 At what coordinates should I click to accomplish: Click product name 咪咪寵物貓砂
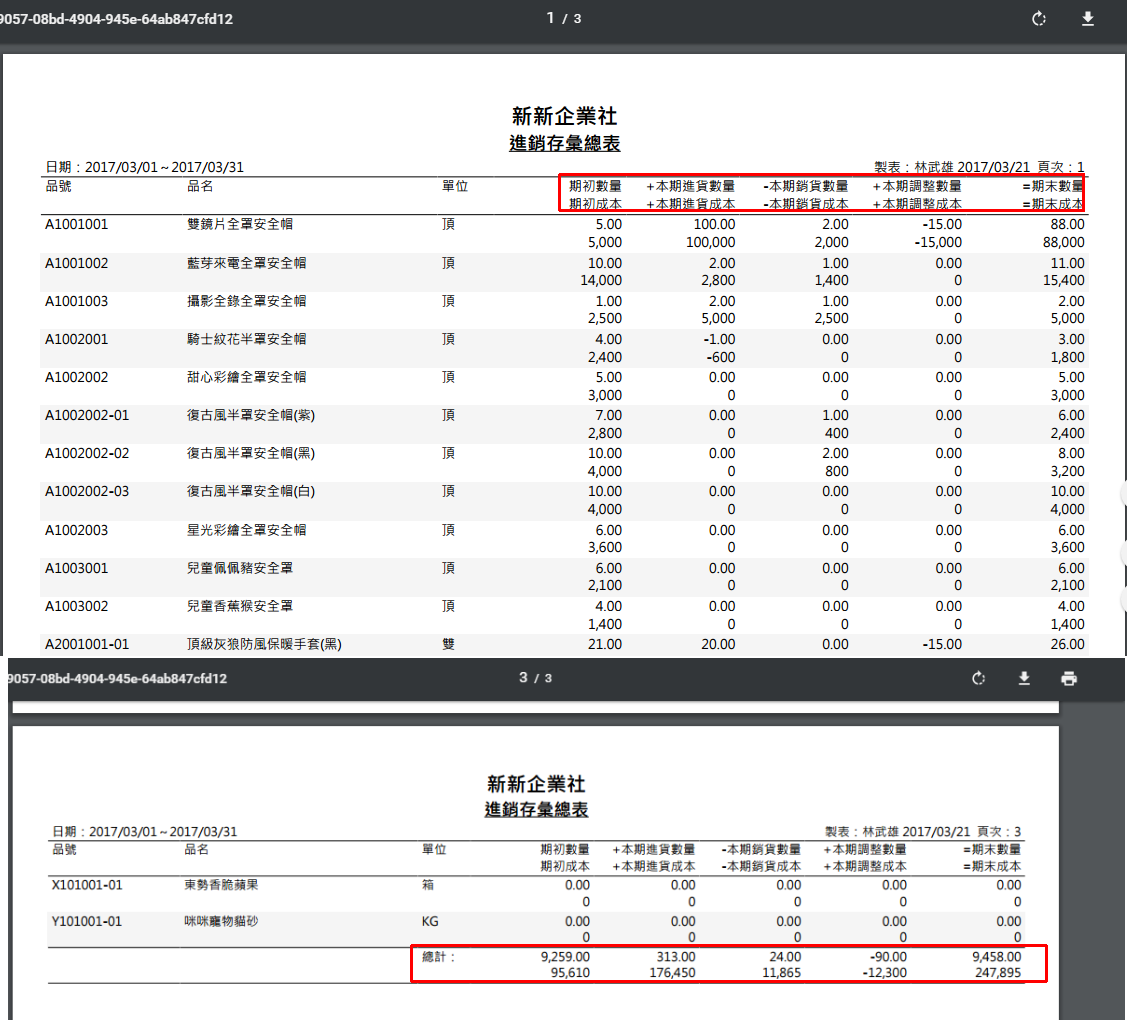[221, 922]
